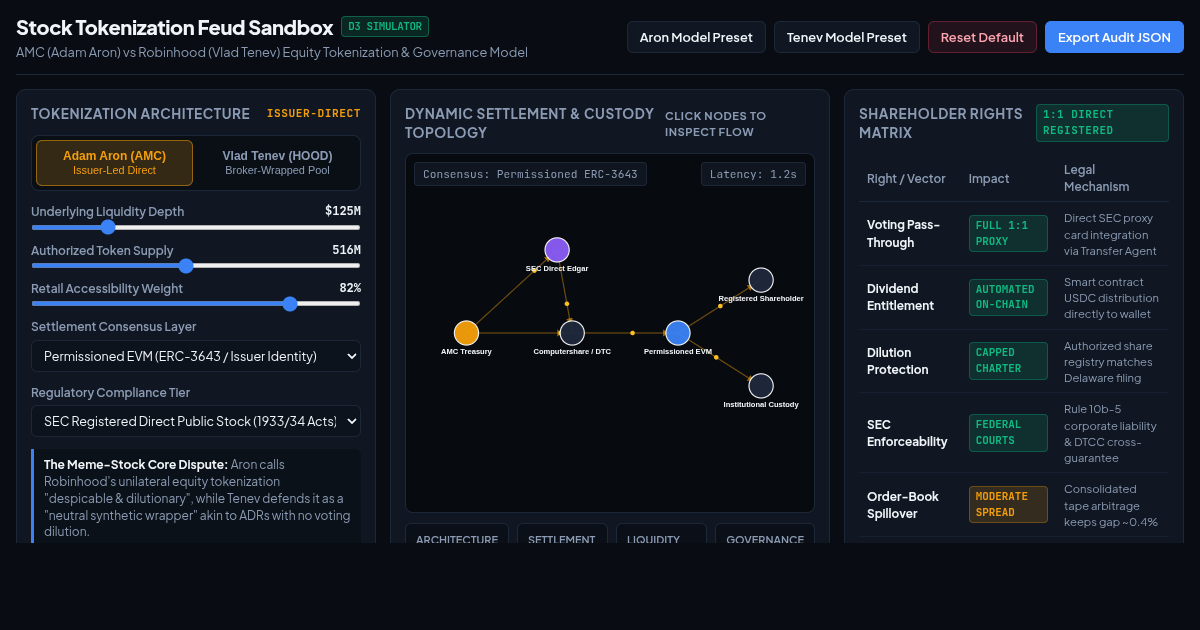1200x630 pixels.
Task: Choose Adam Aron (AMC) Issuer-Led Direct model
Action: pos(114,163)
